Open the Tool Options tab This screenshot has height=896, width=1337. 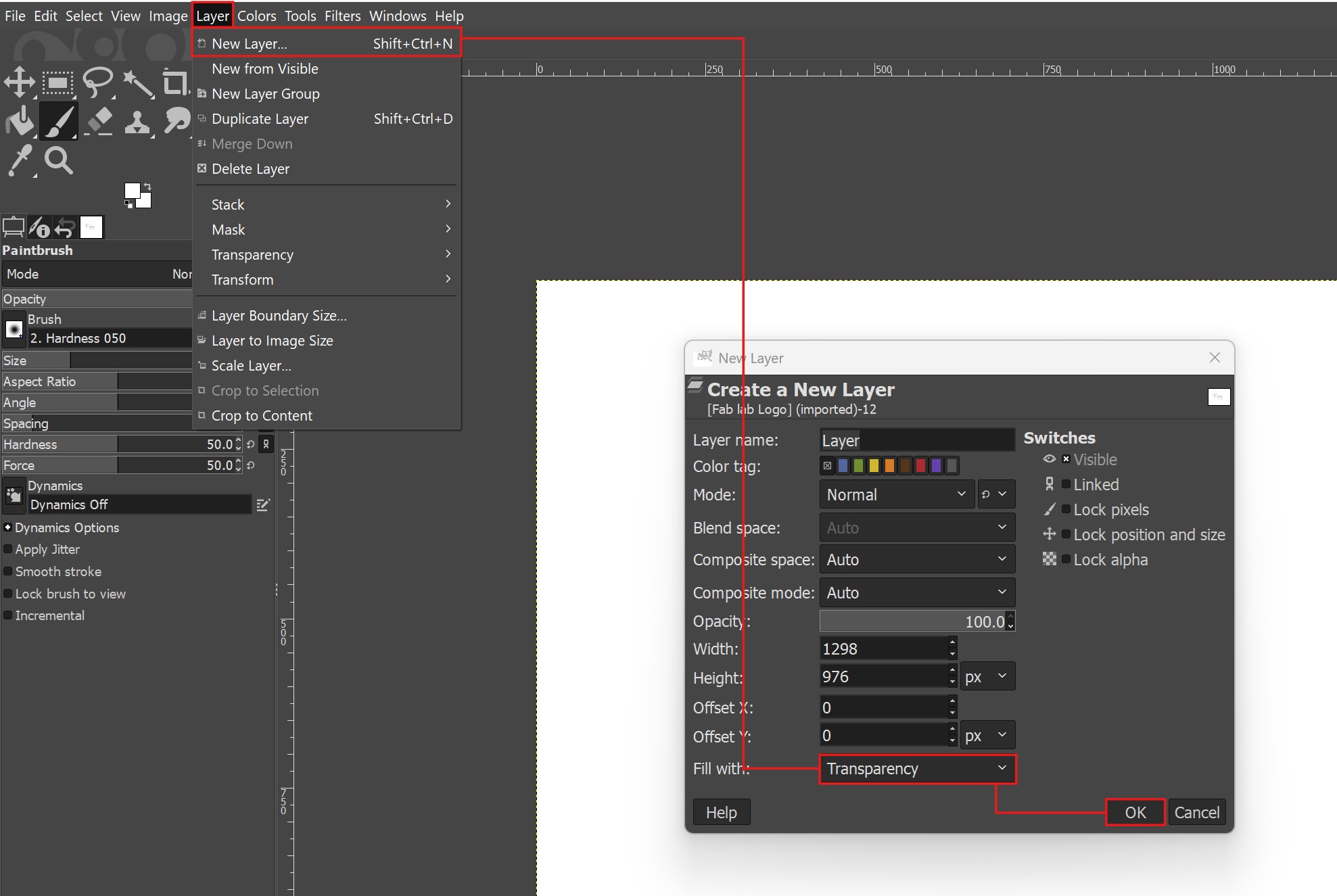(14, 227)
